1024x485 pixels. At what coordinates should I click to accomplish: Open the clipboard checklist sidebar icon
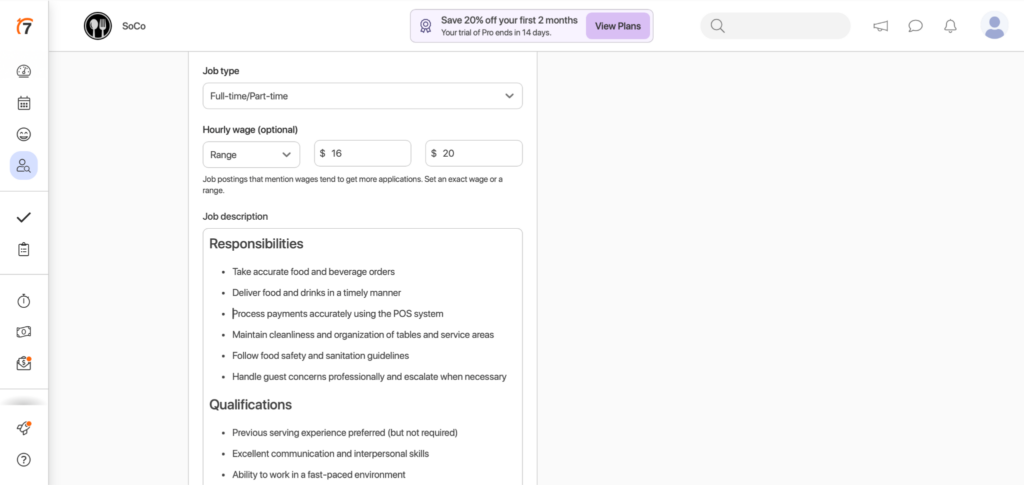[x=24, y=249]
